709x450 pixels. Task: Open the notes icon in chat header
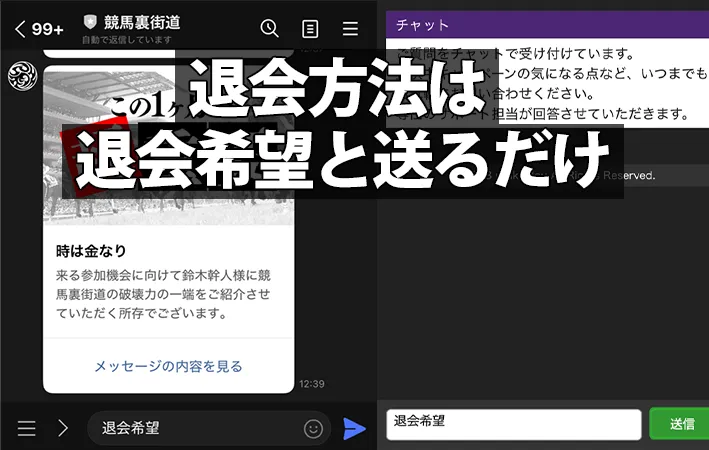coord(310,29)
